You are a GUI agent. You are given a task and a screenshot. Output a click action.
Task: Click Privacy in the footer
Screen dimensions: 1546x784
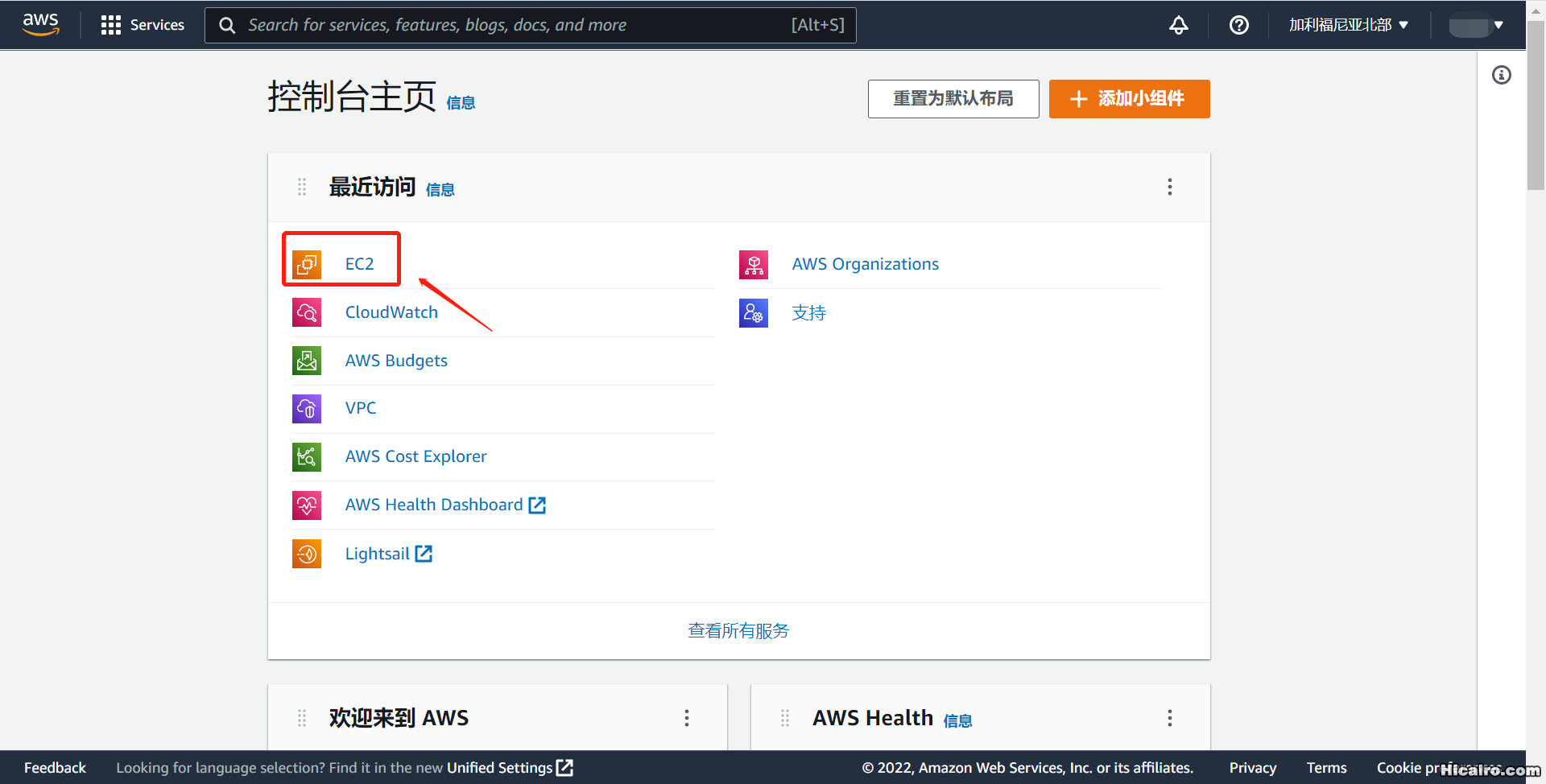pos(1253,768)
